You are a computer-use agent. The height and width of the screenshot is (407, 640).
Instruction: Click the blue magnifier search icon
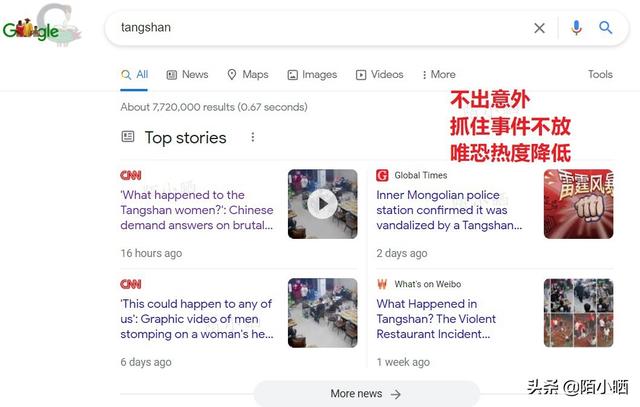605,28
